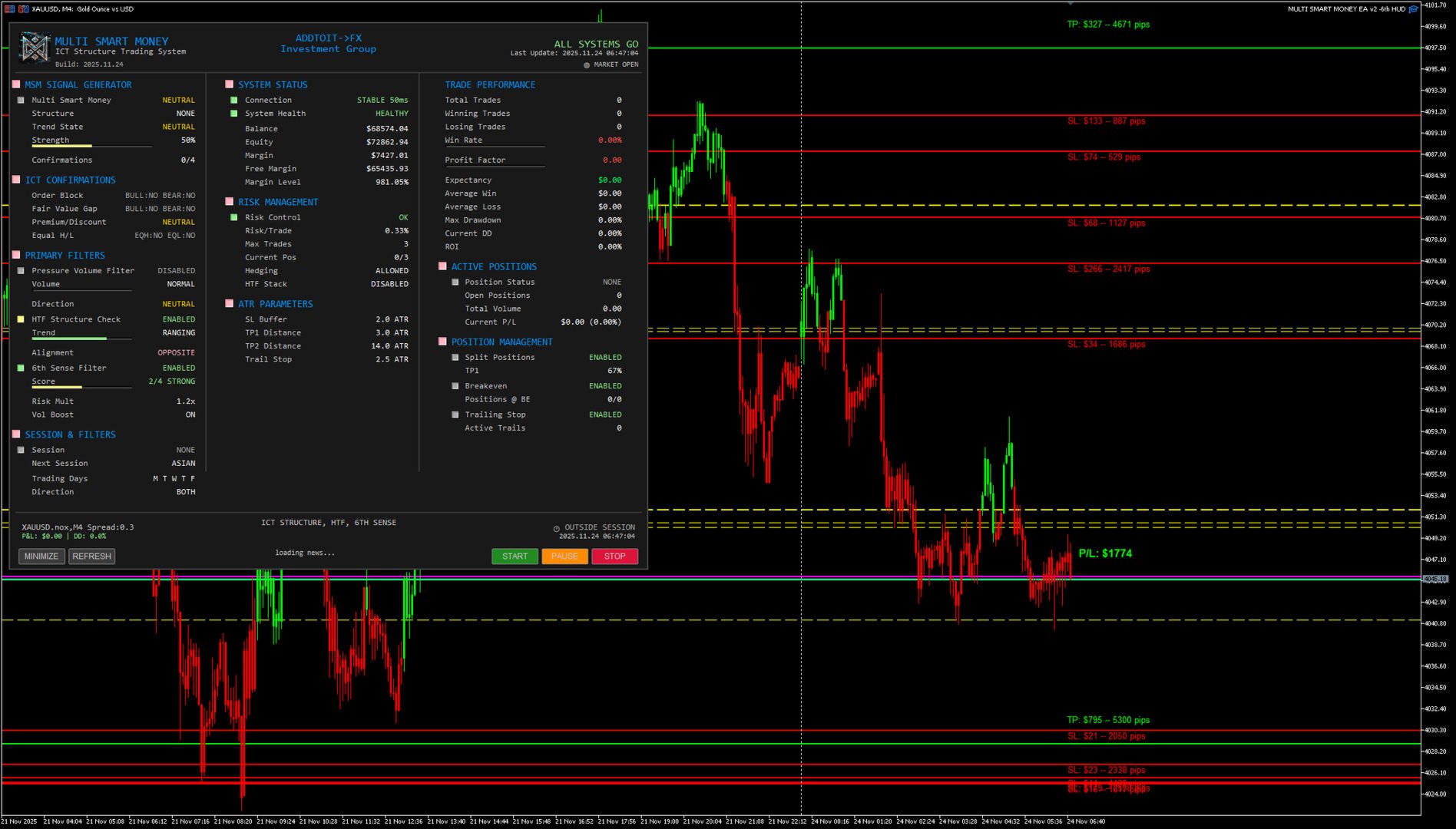Toggle the Breakeven indicator box

[x=455, y=386]
